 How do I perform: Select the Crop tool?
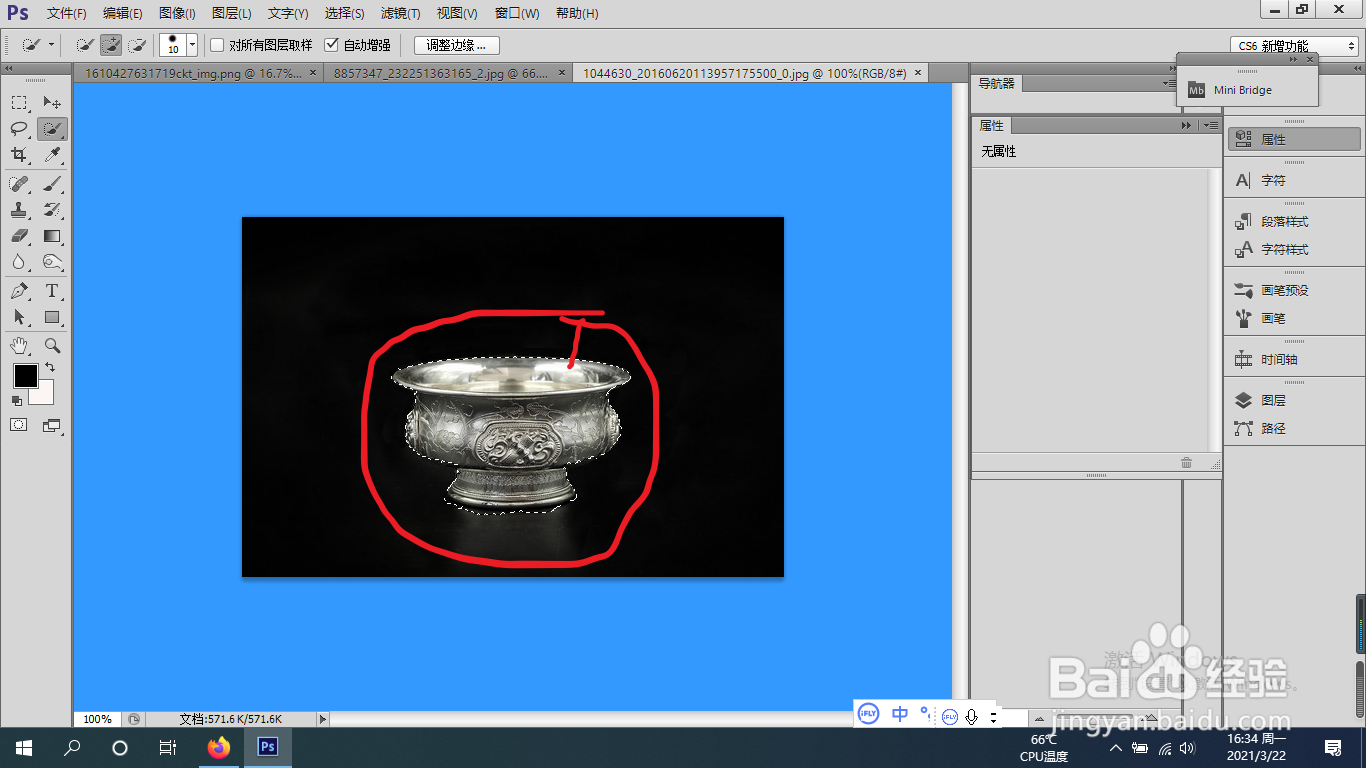[20, 155]
